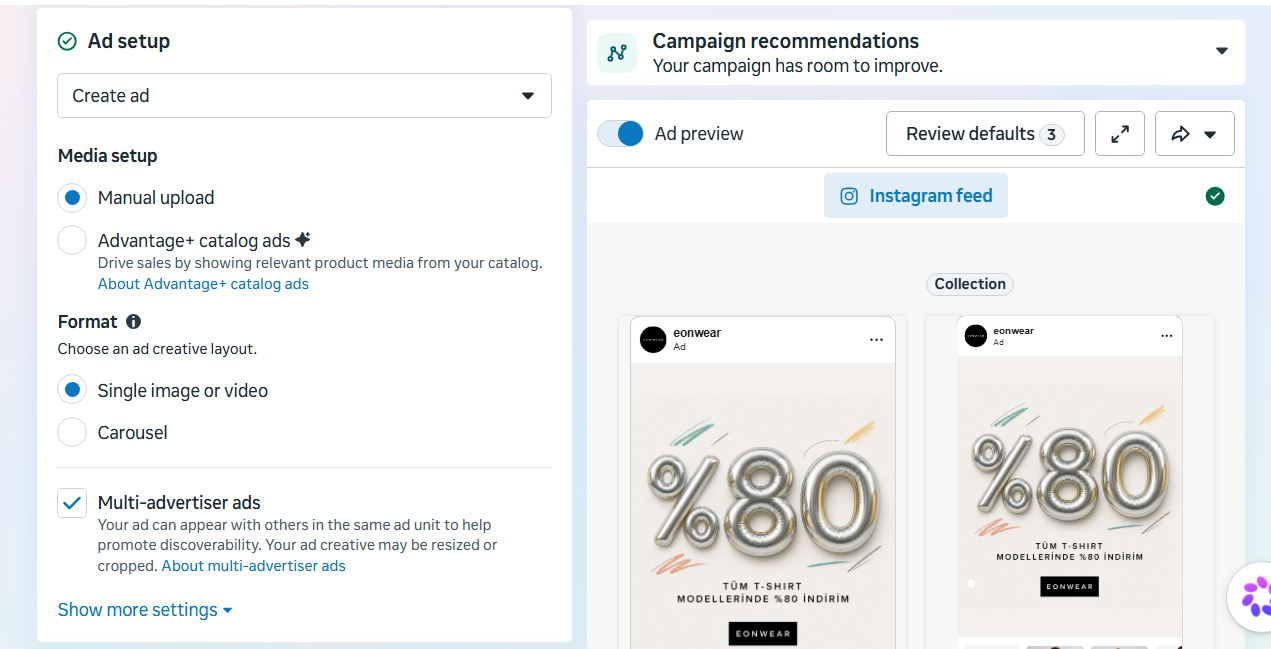The width and height of the screenshot is (1271, 649).
Task: Open the three-dot menu on left ad preview
Action: 876,340
